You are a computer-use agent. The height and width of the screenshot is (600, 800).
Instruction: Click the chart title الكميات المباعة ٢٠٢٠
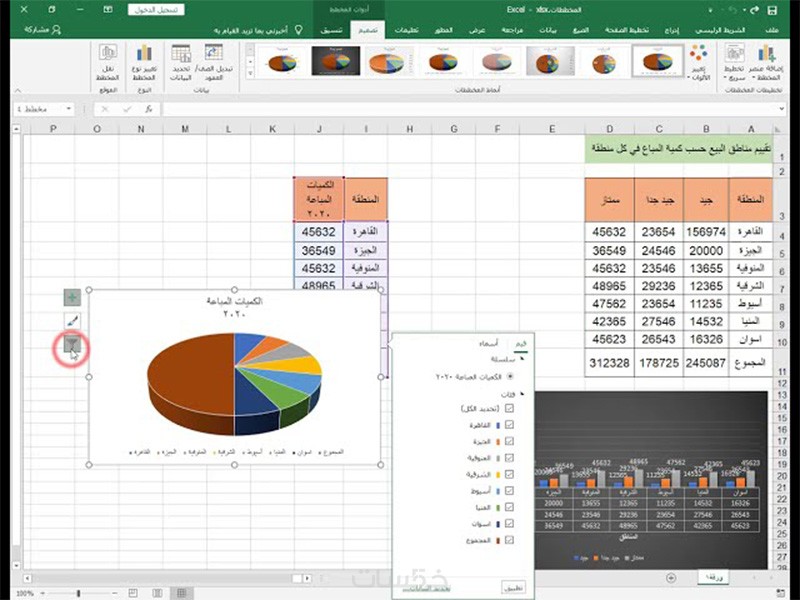[x=234, y=307]
